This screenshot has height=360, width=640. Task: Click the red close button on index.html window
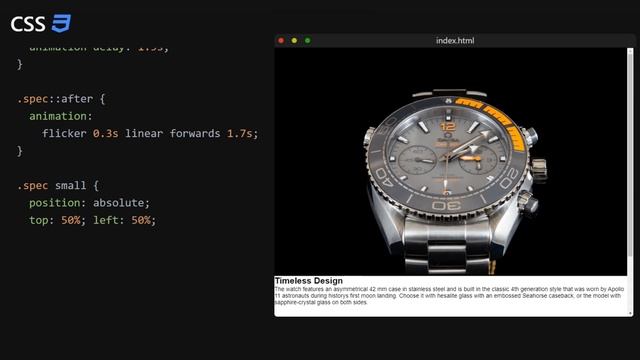281,40
